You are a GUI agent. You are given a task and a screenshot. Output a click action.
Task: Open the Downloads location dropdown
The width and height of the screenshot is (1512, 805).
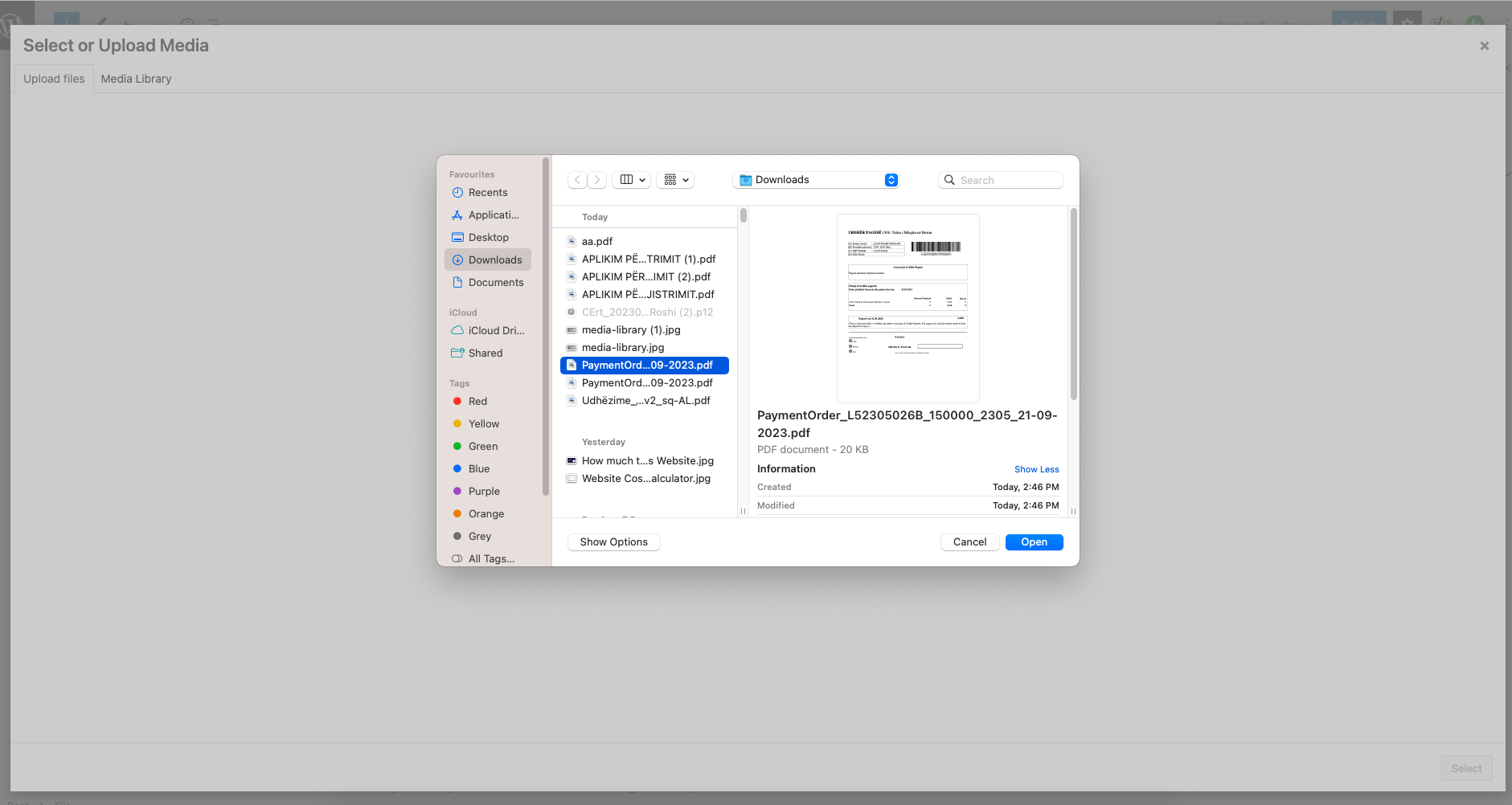point(815,179)
